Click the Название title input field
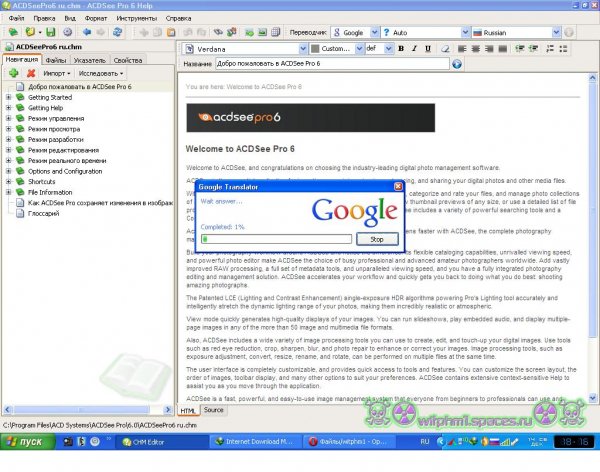Image resolution: width=600 pixels, height=472 pixels. coord(332,64)
